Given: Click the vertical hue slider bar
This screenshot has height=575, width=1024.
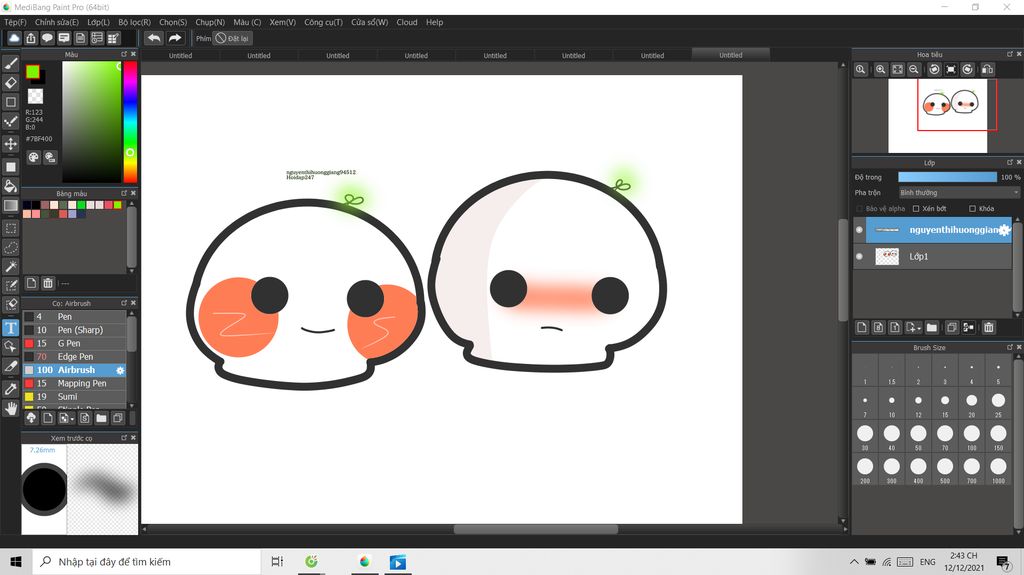Looking at the screenshot, I should [x=131, y=122].
